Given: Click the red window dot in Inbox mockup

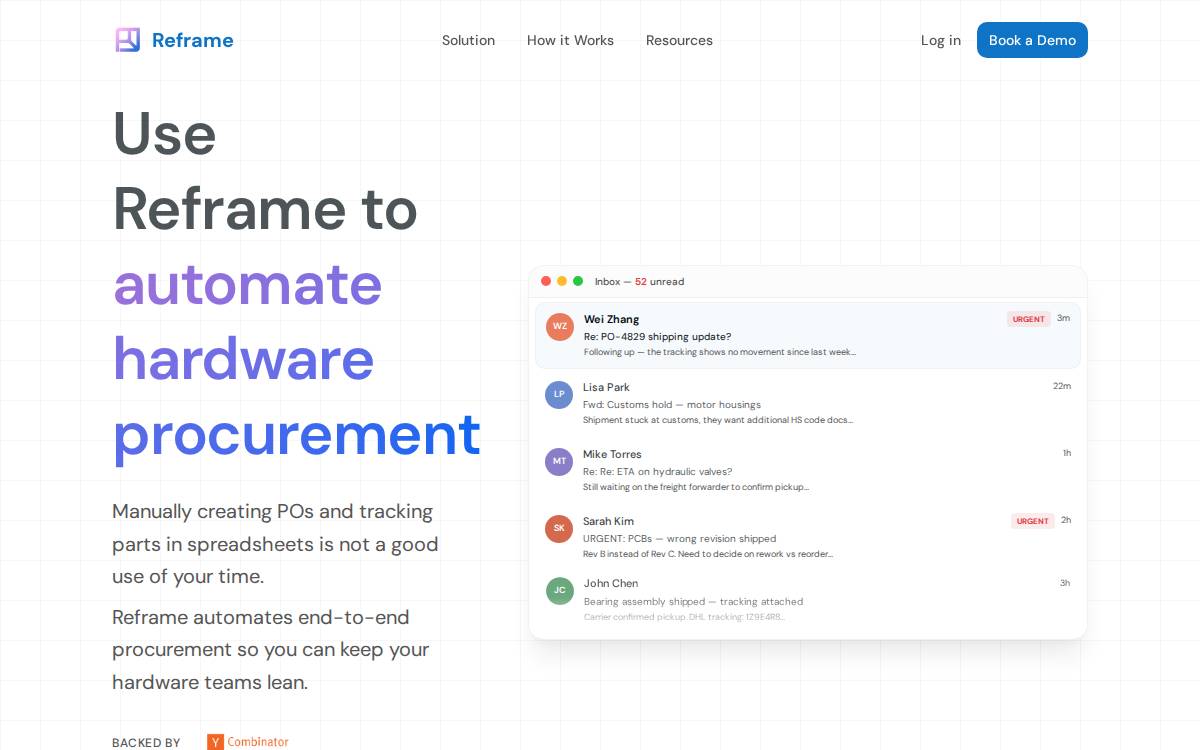Looking at the screenshot, I should 546,281.
